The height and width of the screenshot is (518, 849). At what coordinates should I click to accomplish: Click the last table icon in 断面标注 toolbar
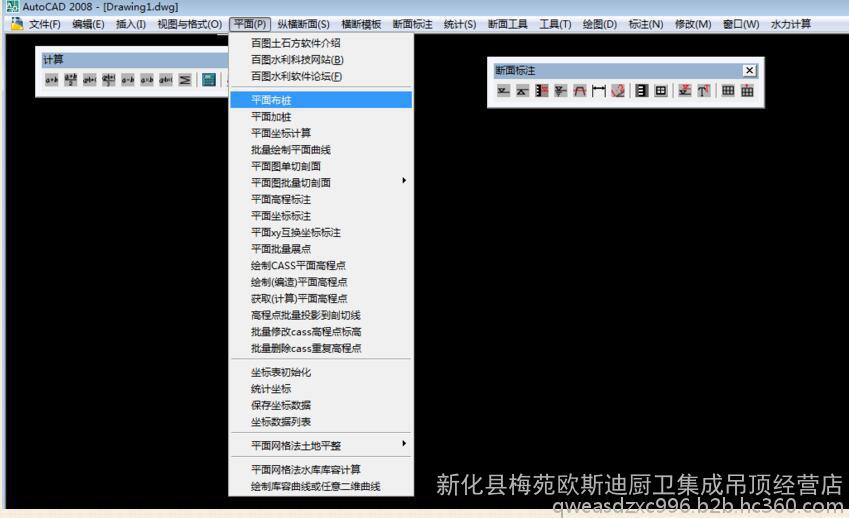coord(747,91)
